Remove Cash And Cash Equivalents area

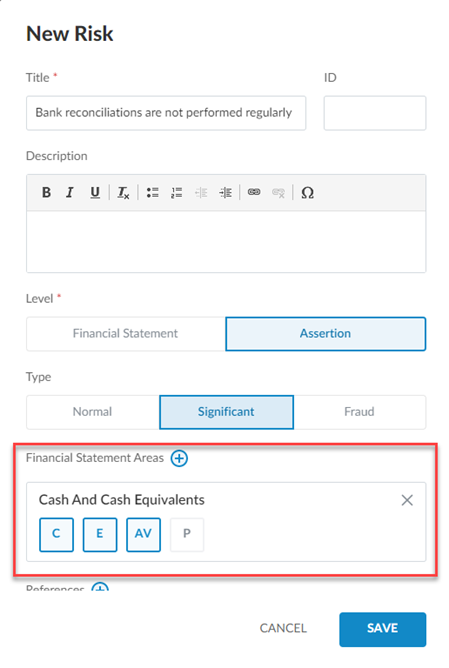[x=407, y=500]
